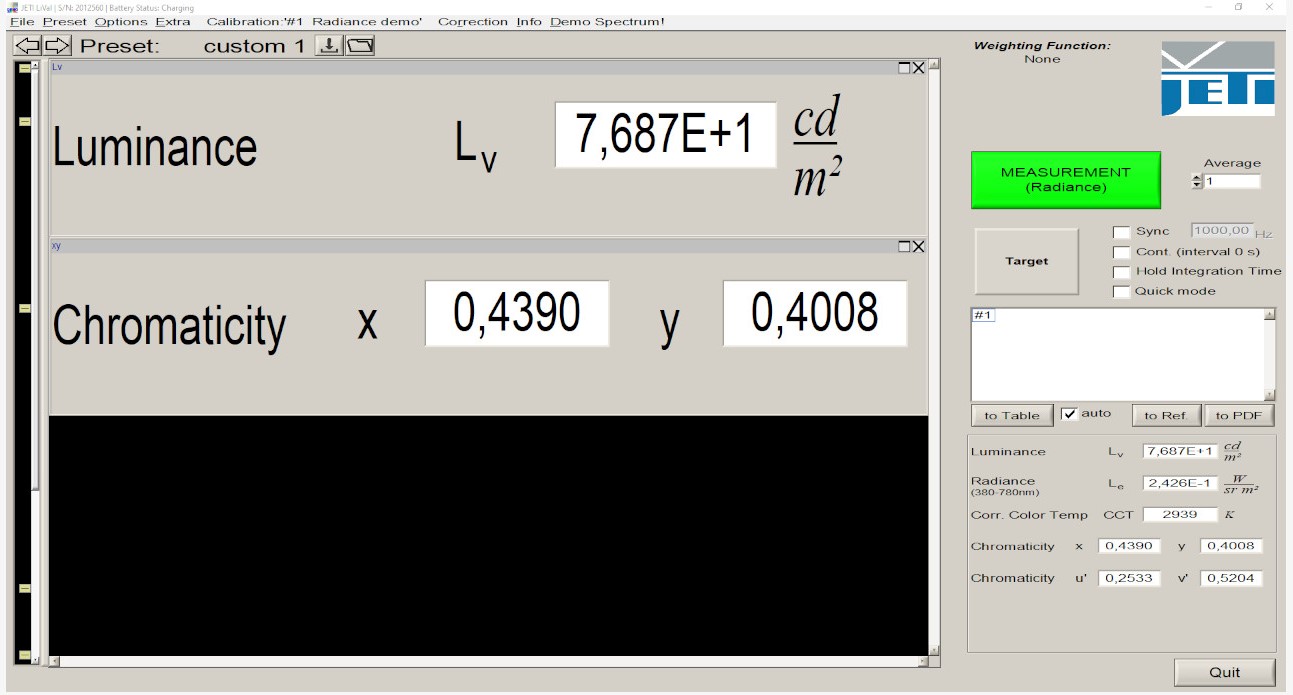This screenshot has width=1293, height=695.
Task: Open the Calibration menu
Action: (x=237, y=20)
